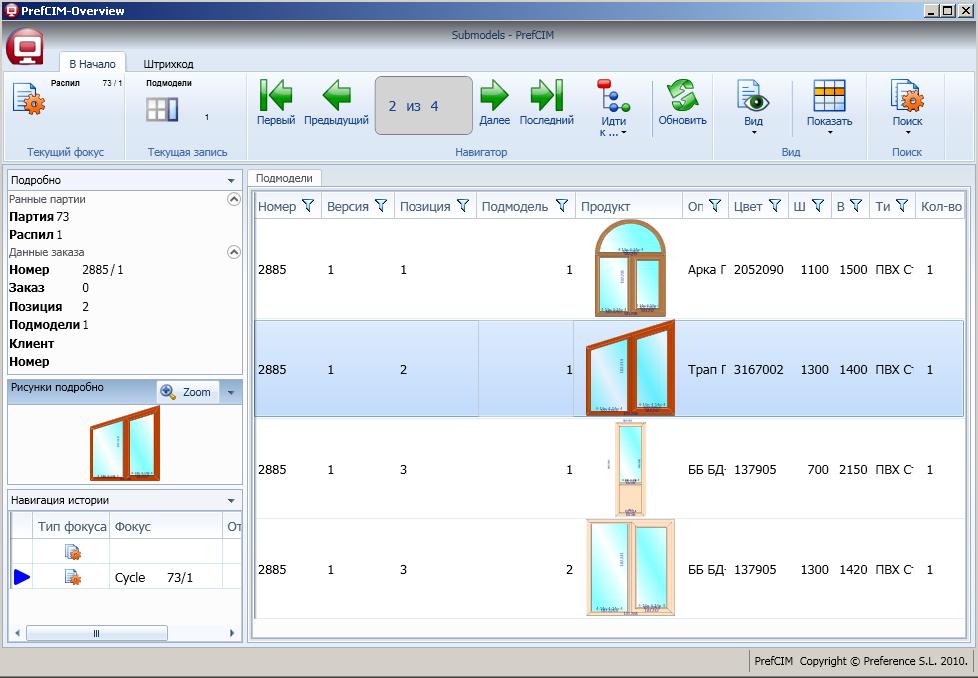
Task: Click the two-pane beige window thumbnail
Action: click(x=630, y=568)
